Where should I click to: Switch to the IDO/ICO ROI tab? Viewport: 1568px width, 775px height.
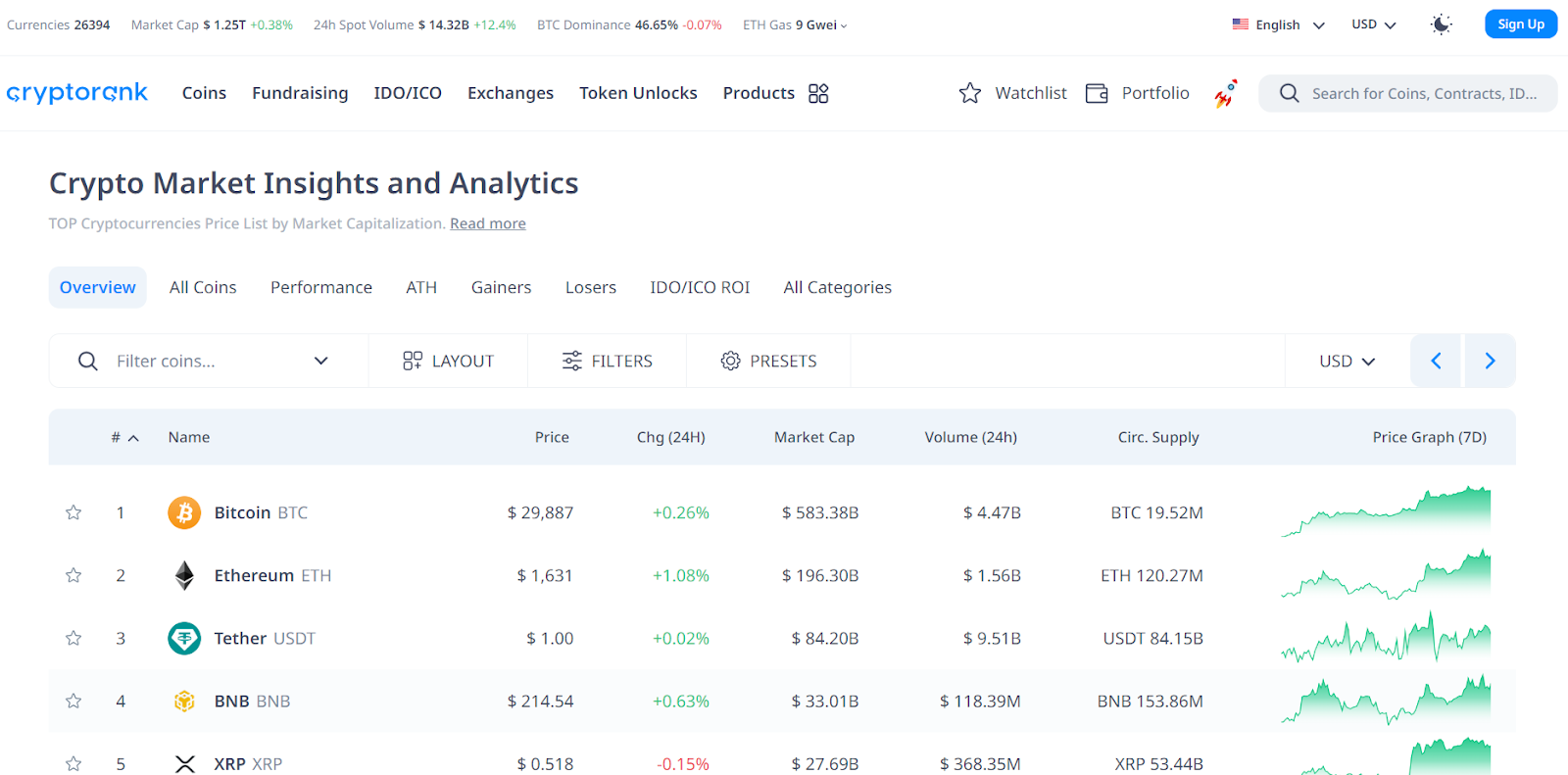[x=700, y=287]
